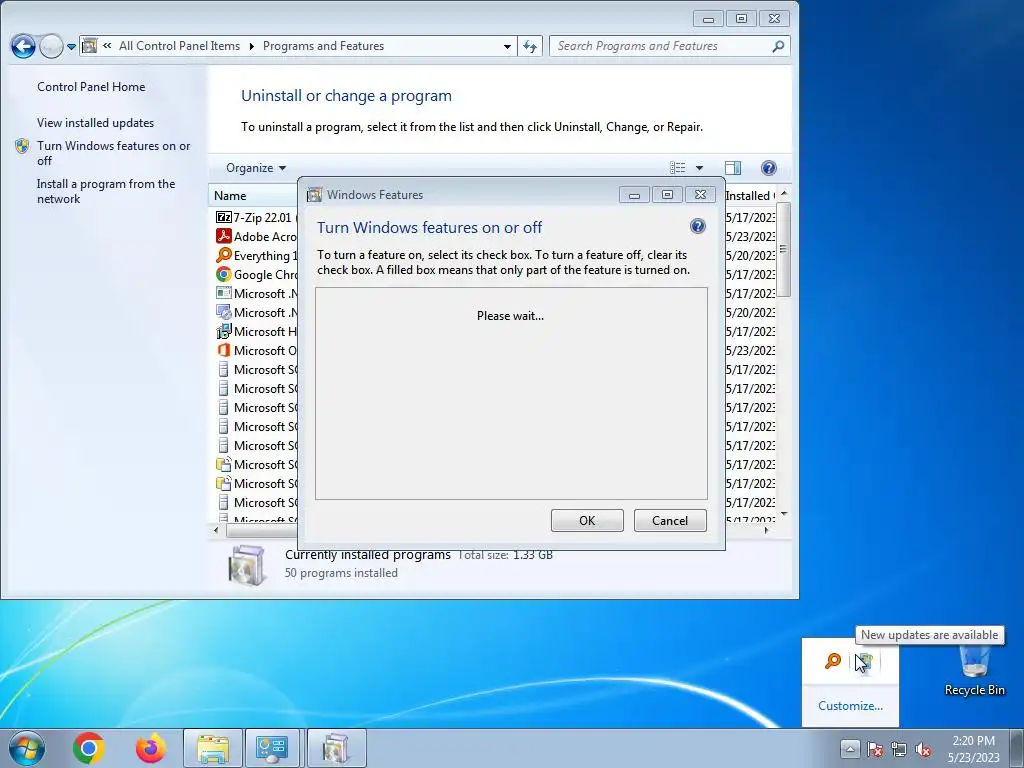Click the search magnifier icon
The height and width of the screenshot is (768, 1024).
click(778, 46)
